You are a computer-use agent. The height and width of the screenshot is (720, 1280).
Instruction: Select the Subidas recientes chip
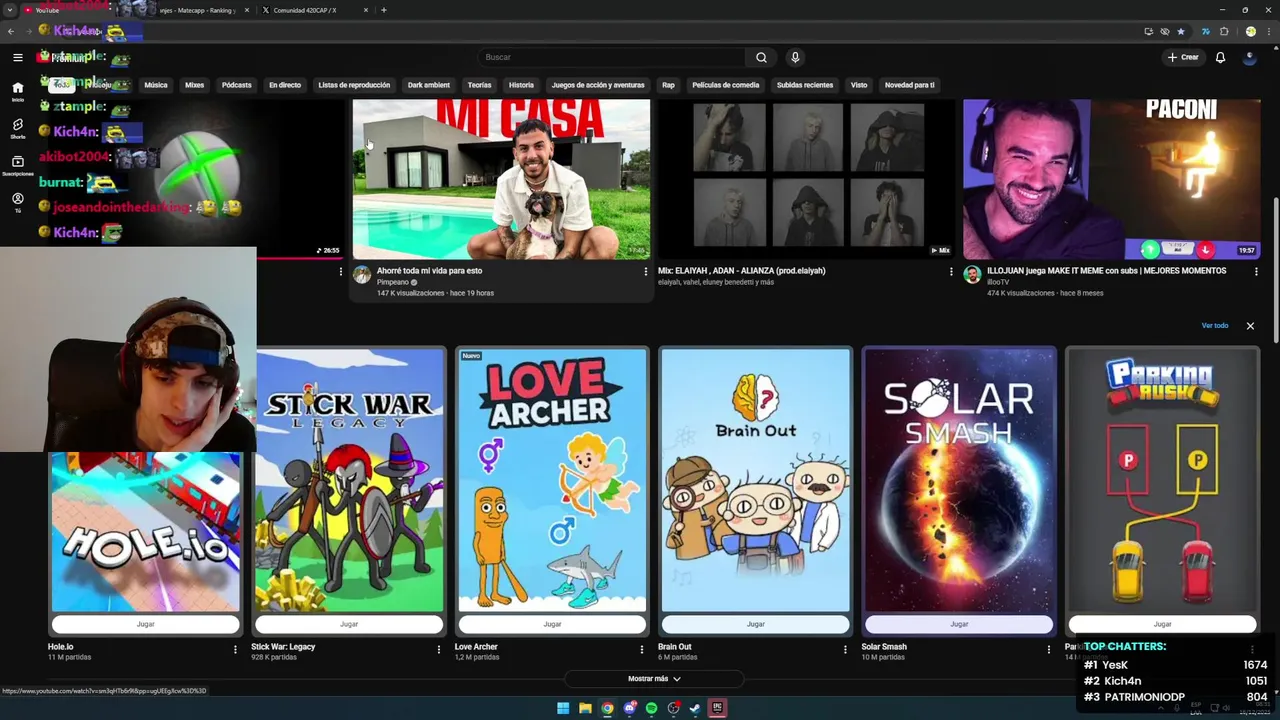tap(804, 85)
